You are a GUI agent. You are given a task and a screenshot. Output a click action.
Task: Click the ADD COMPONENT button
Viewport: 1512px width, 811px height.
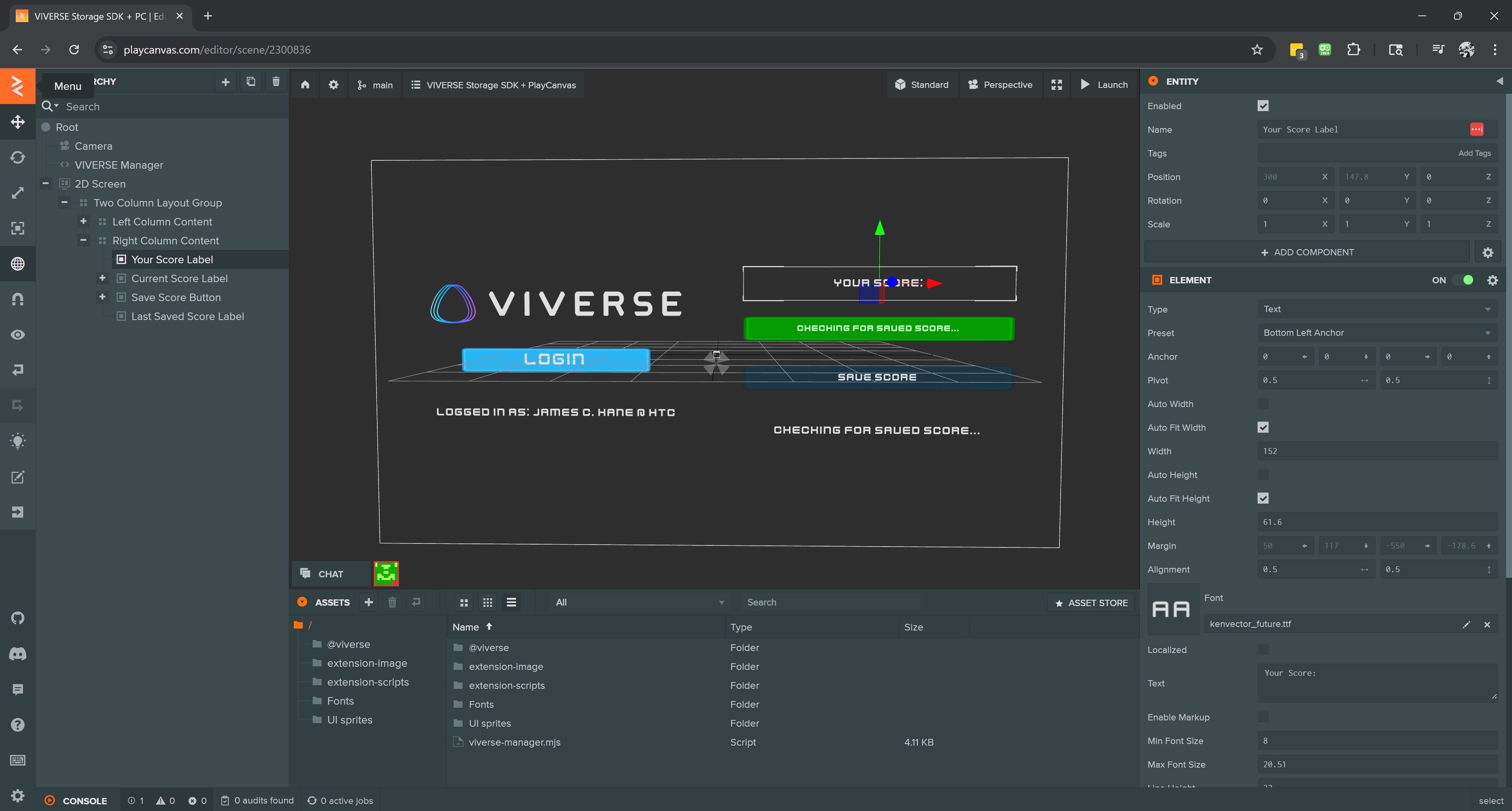(1306, 252)
